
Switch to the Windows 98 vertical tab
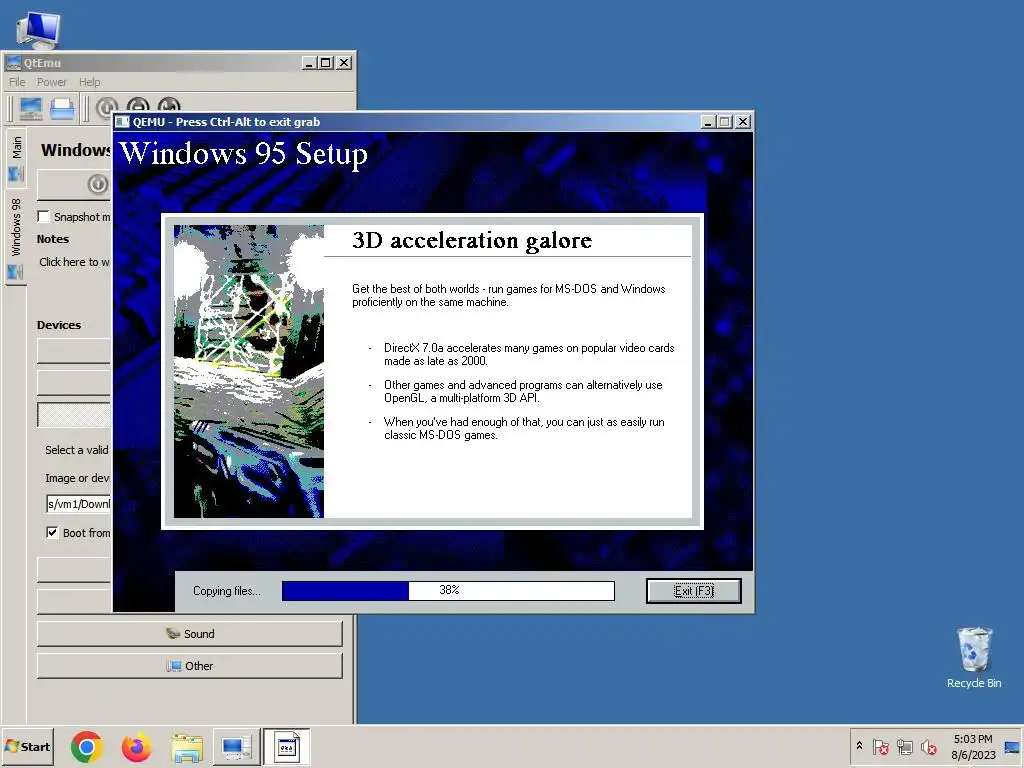(16, 238)
